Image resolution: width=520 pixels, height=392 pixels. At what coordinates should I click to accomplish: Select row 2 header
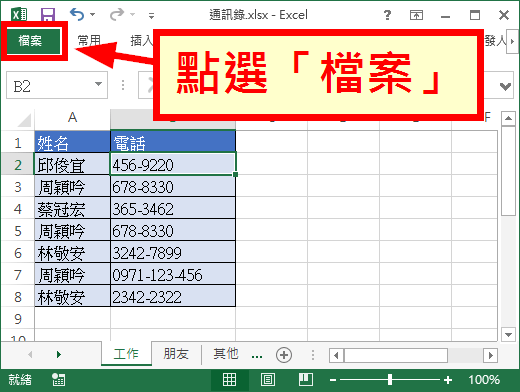[x=18, y=165]
